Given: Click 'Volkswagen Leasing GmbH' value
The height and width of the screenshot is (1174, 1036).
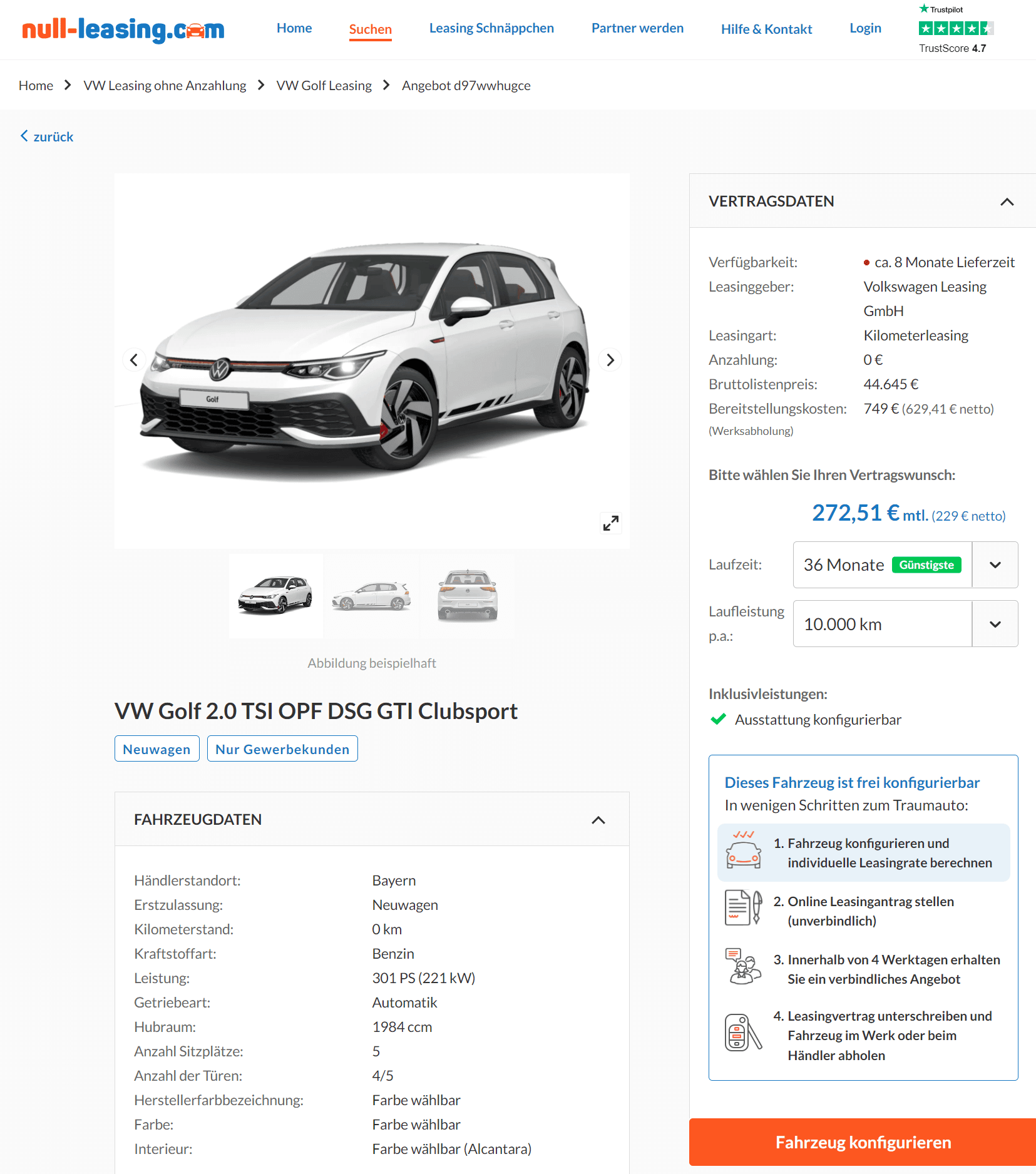Looking at the screenshot, I should point(925,299).
